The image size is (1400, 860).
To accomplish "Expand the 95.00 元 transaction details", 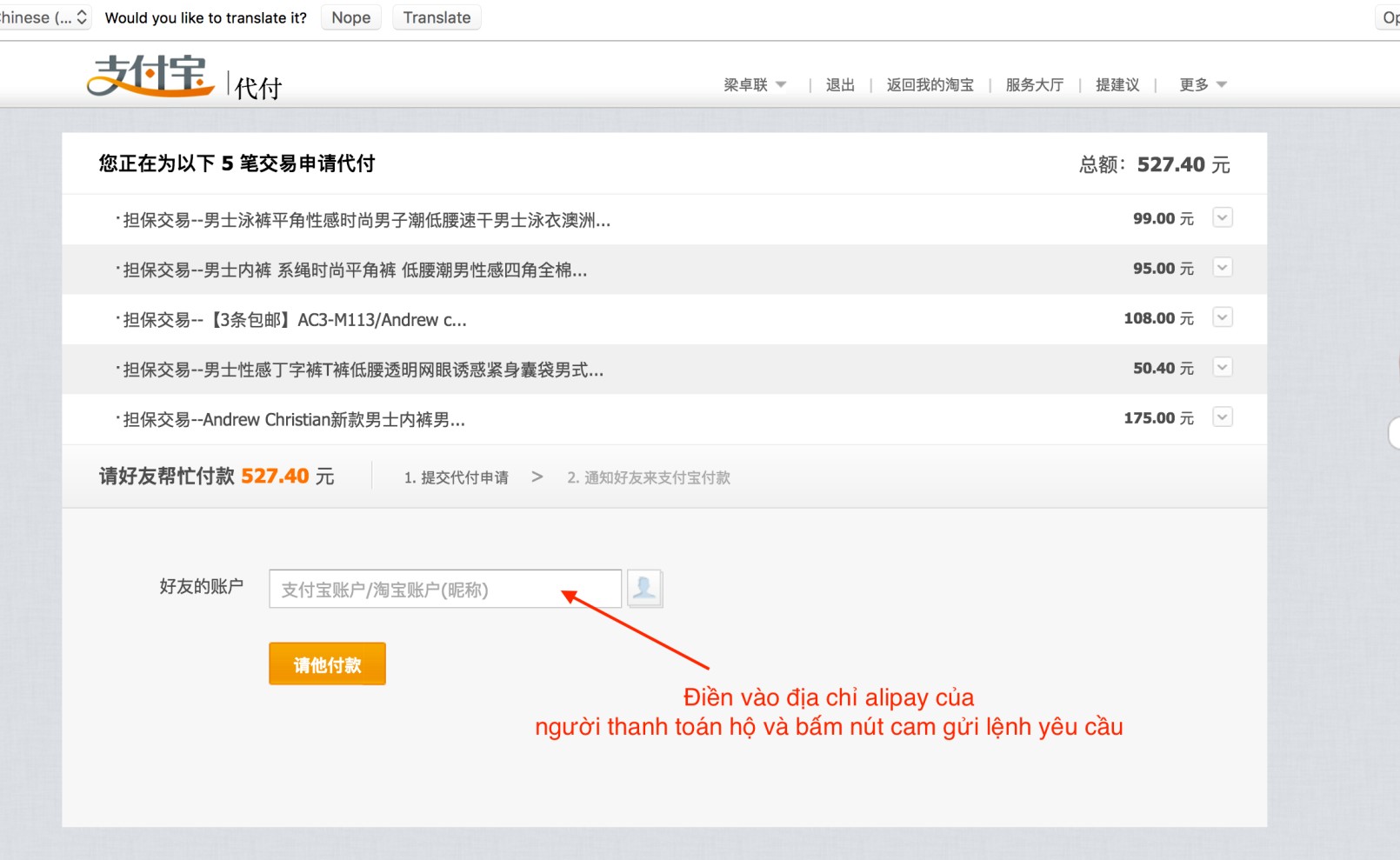I will click(1222, 268).
